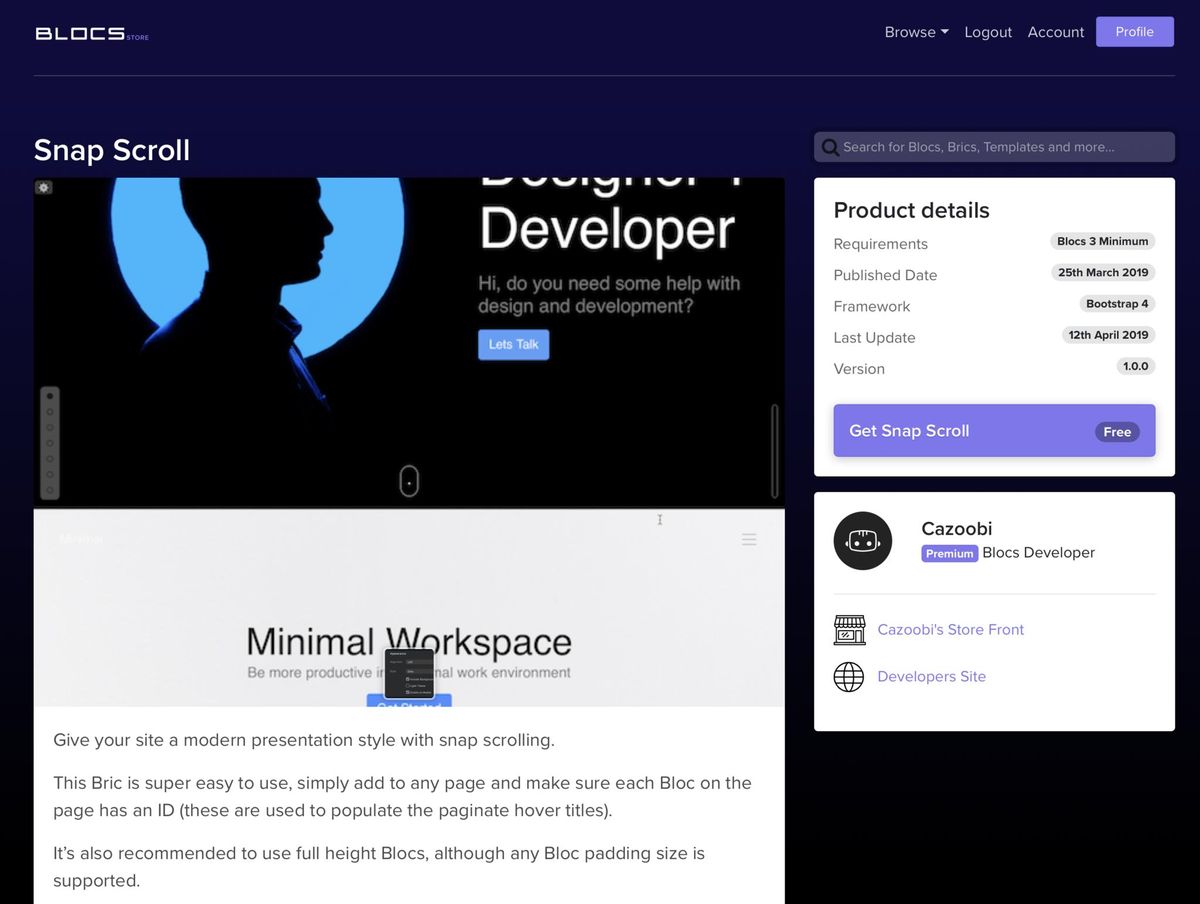
Task: Open the hamburger menu in the Minimal Workspace preview
Action: point(749,539)
